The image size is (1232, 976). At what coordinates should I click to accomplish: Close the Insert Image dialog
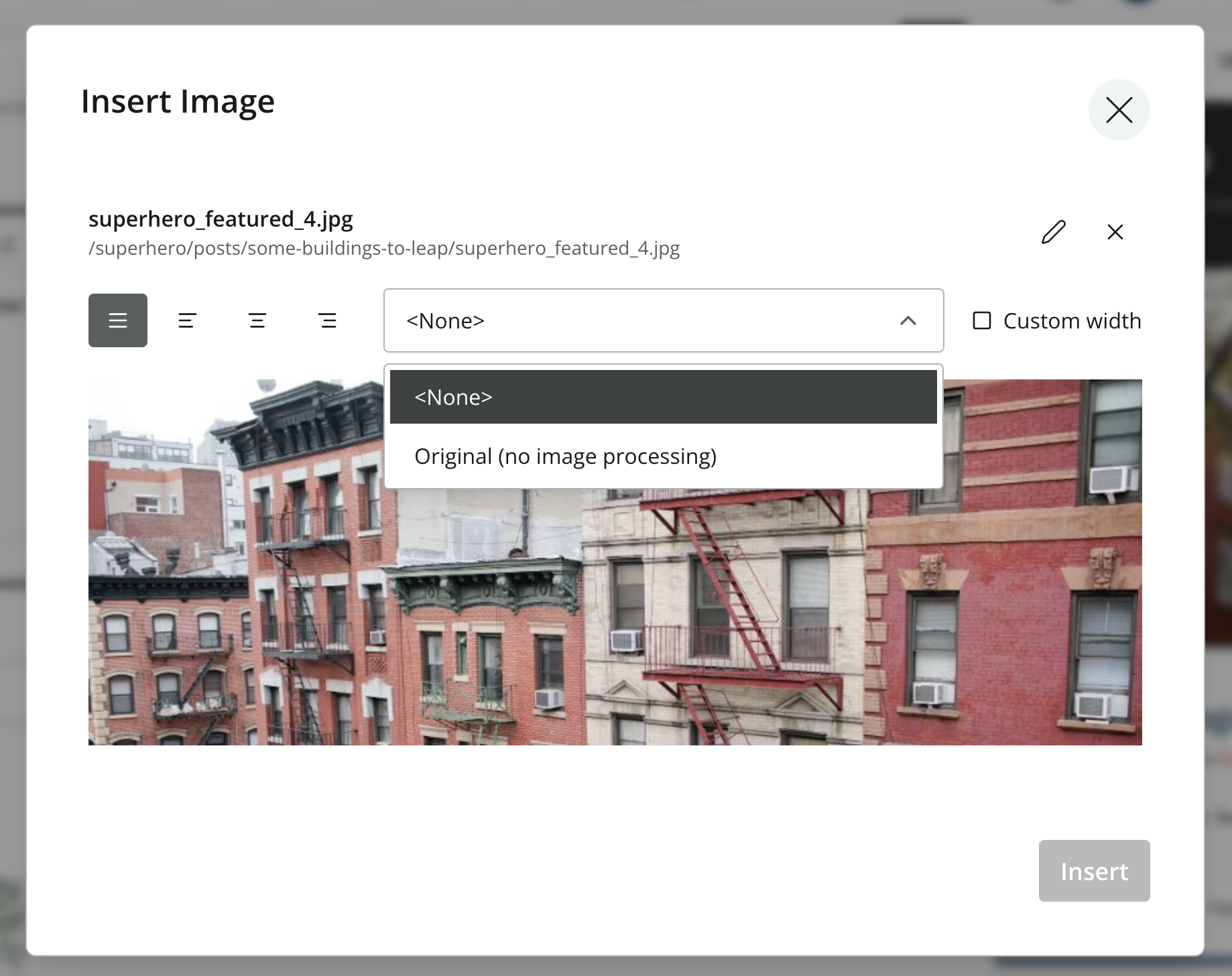[x=1119, y=110]
